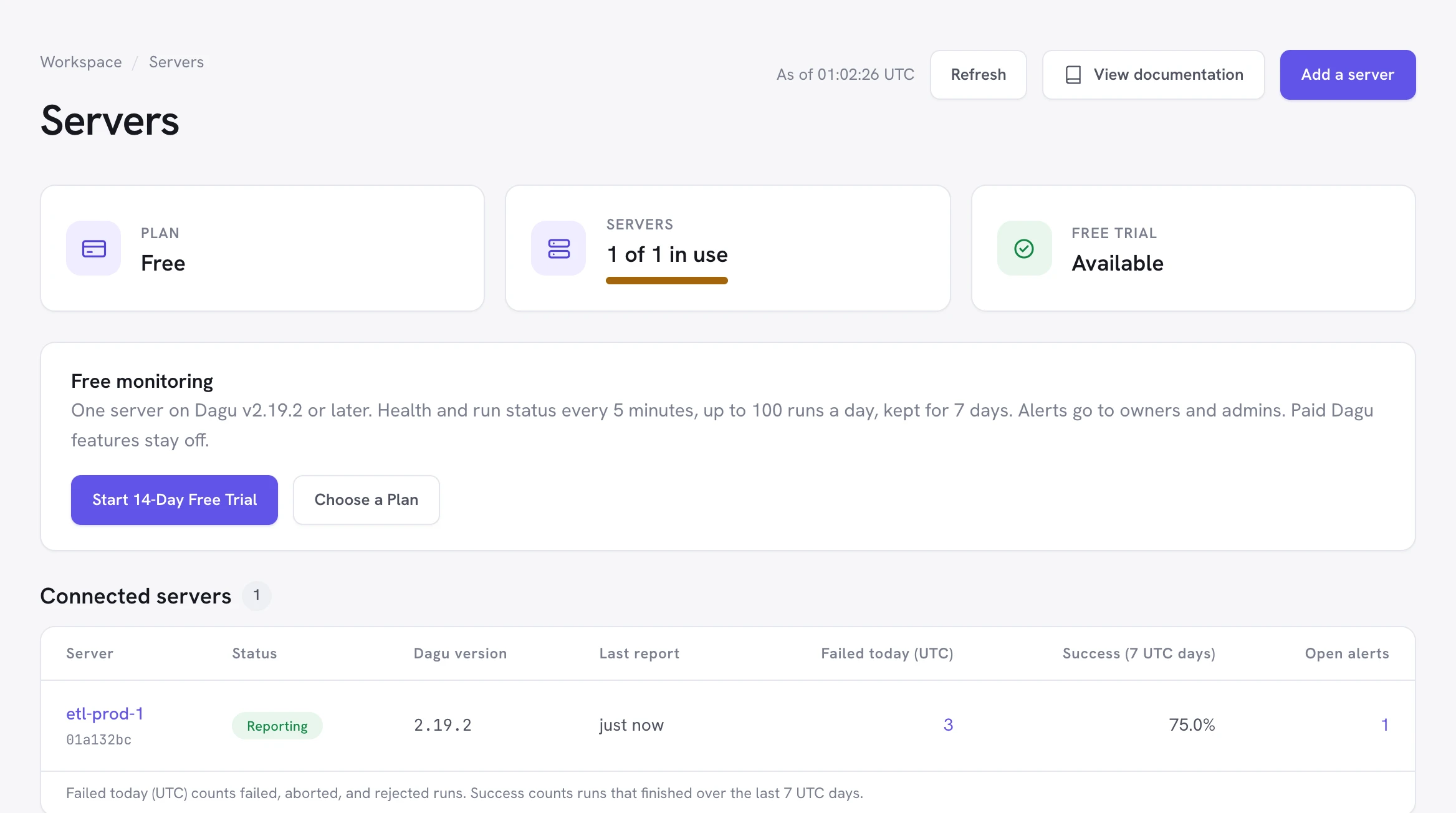Click the Status column header
Viewport: 1456px width, 813px height.
(x=254, y=653)
